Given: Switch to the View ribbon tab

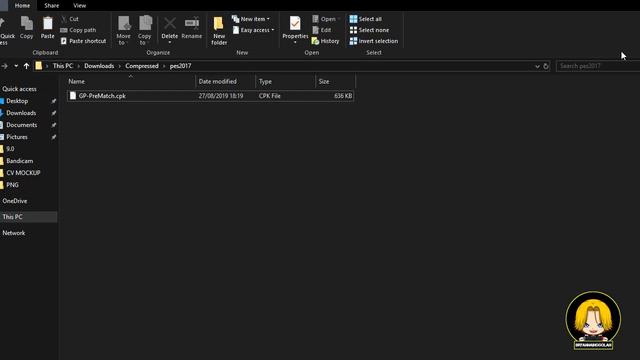Looking at the screenshot, I should point(80,5).
